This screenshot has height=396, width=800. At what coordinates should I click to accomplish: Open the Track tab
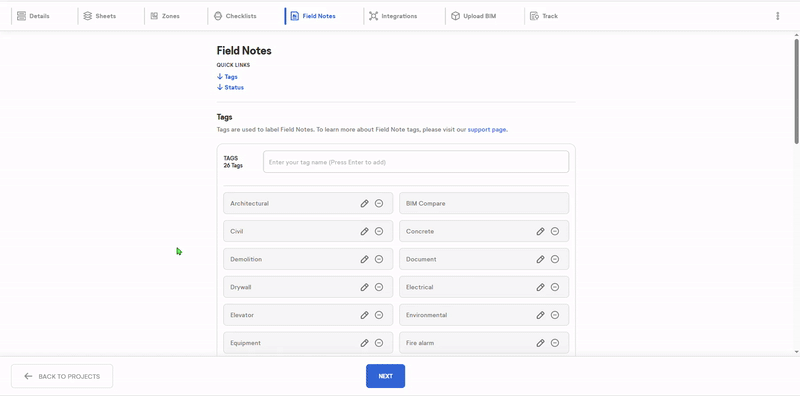(x=544, y=16)
